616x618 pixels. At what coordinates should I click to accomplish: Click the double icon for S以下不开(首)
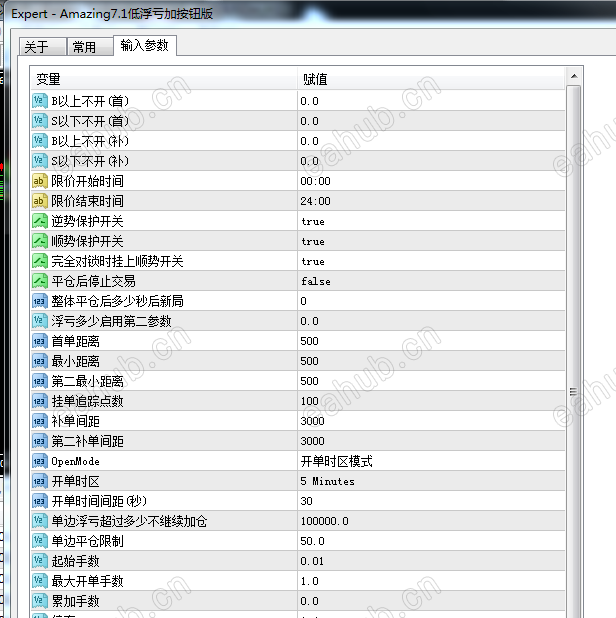(x=39, y=121)
